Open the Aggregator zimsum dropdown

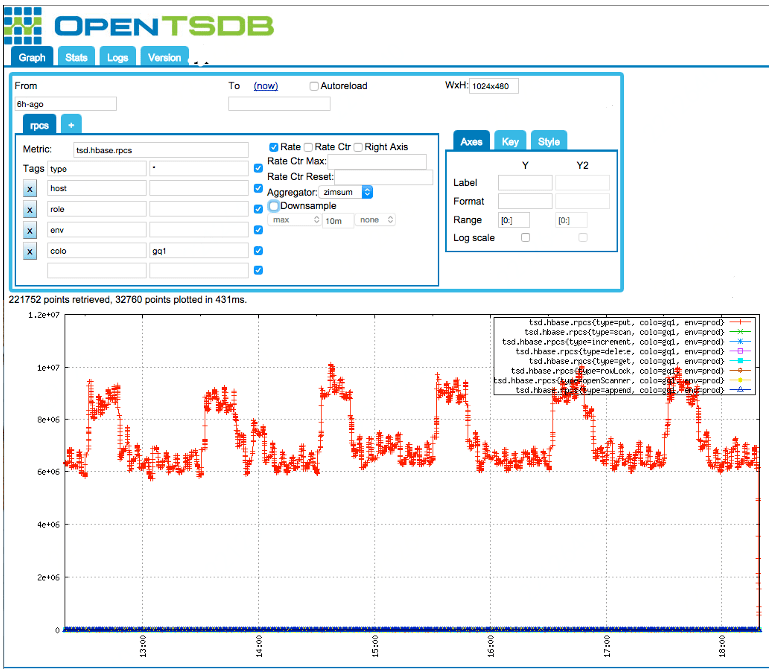[347, 191]
